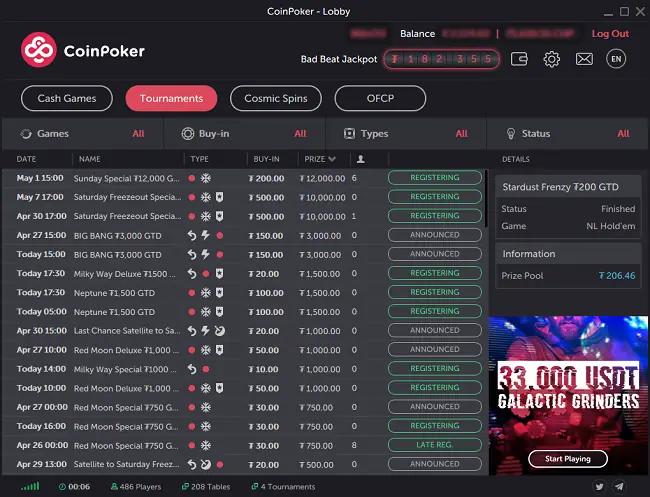Screen dimensions: 650x497
Task: Click red dot icon in Red Moon Special Apr 26 row
Action: 192,446
